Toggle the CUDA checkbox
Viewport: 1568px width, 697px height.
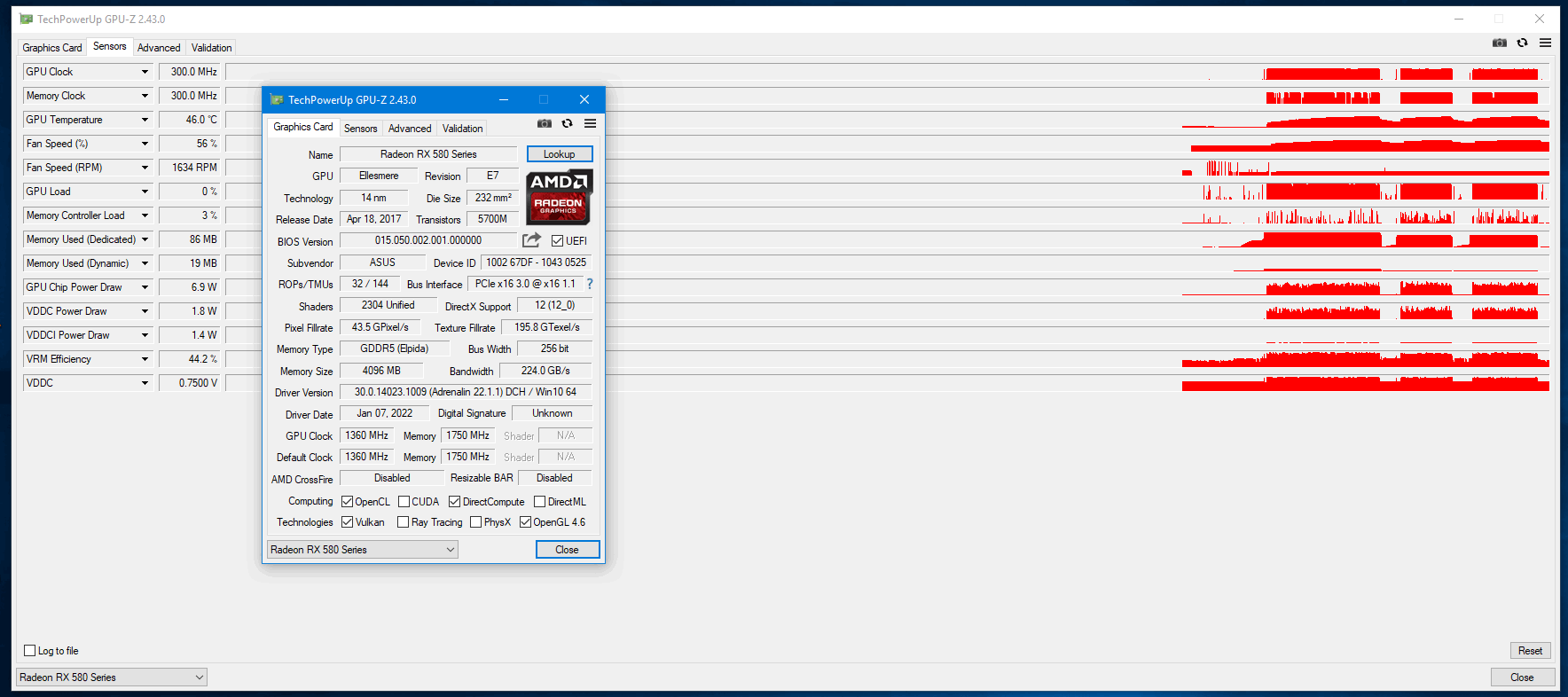point(404,502)
